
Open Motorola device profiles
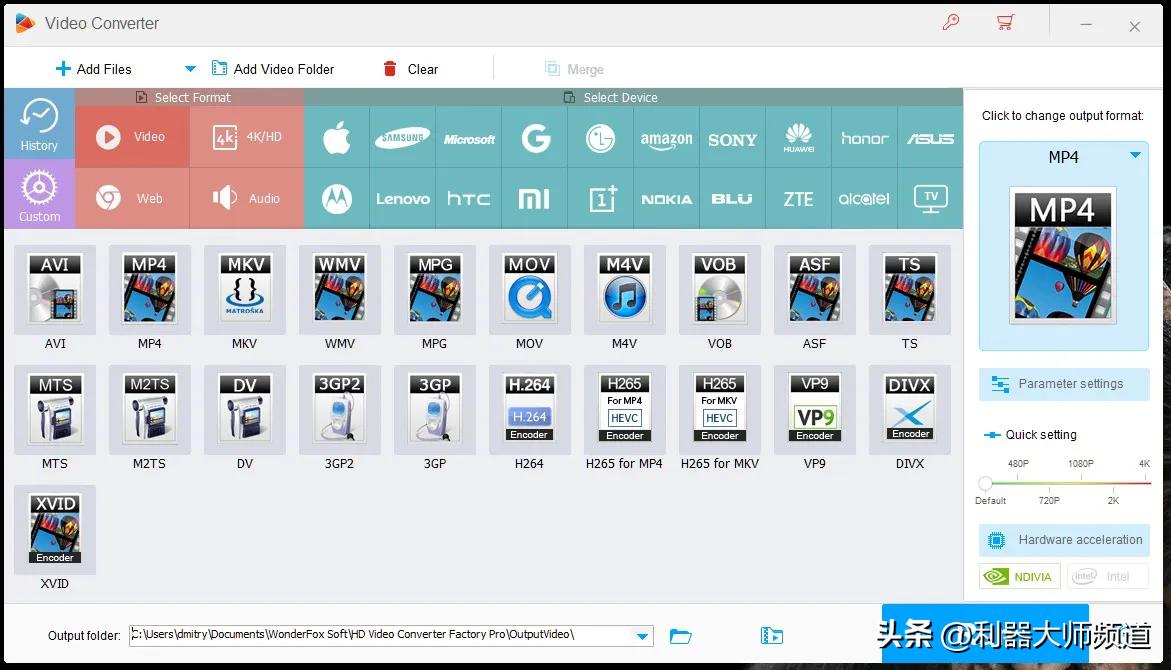click(337, 199)
